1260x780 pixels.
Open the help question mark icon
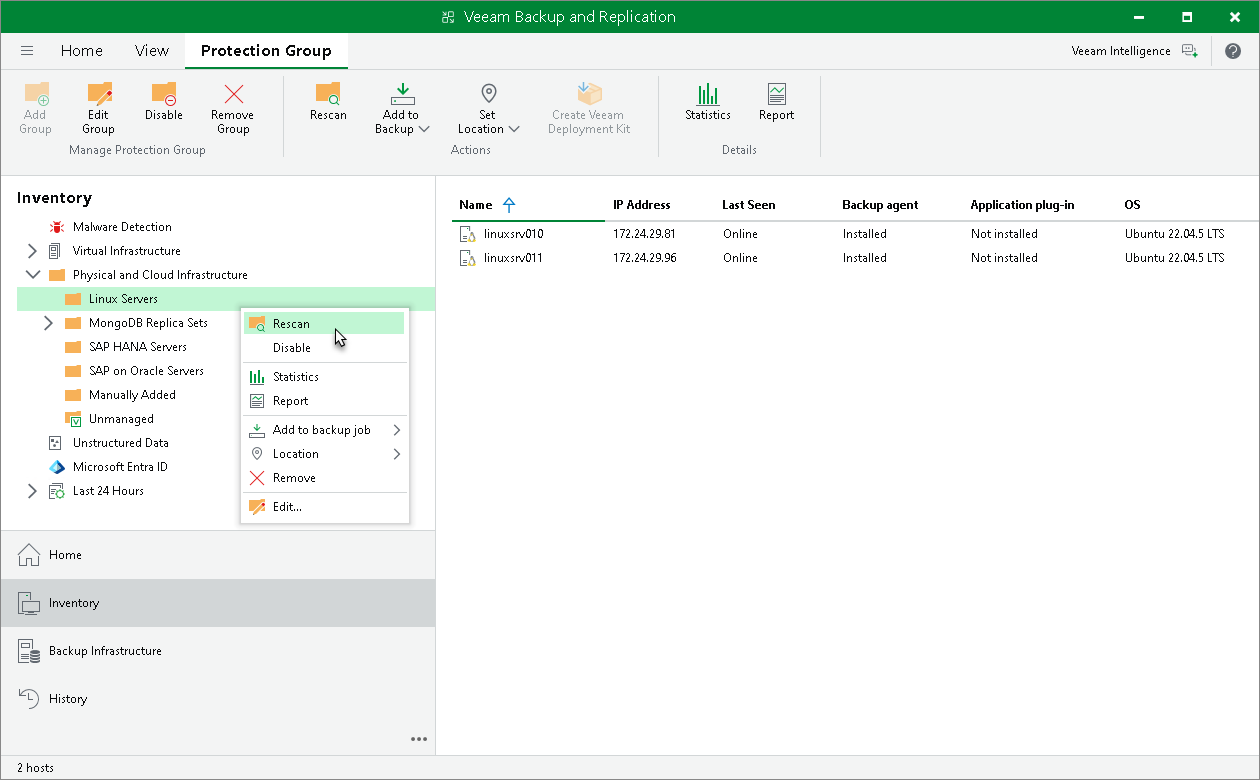coord(1234,51)
